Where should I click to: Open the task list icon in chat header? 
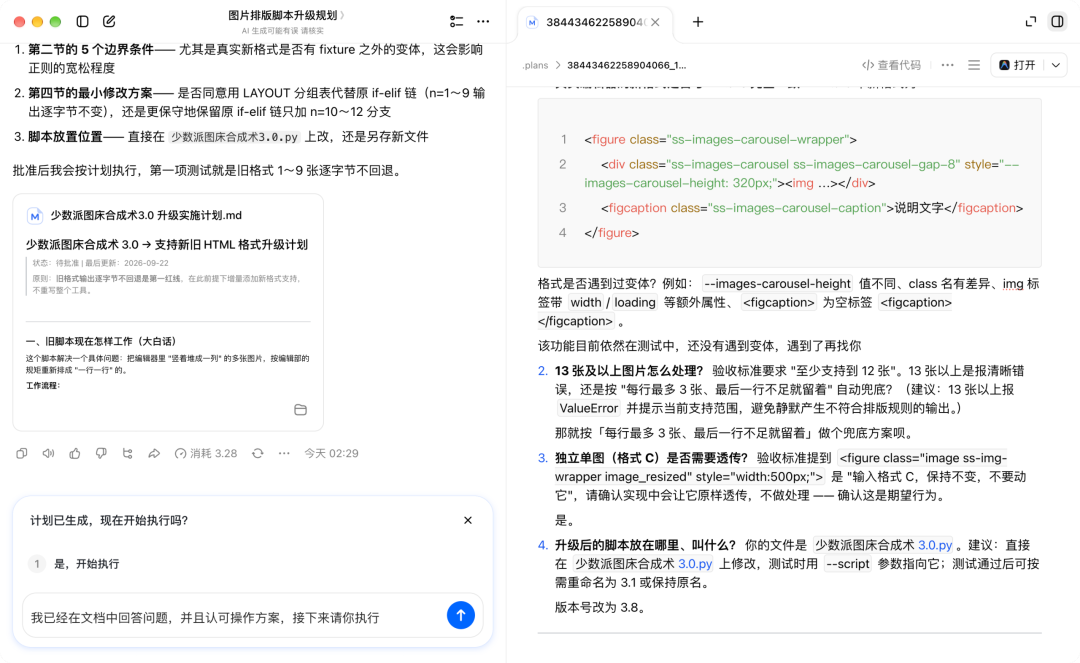(x=456, y=21)
